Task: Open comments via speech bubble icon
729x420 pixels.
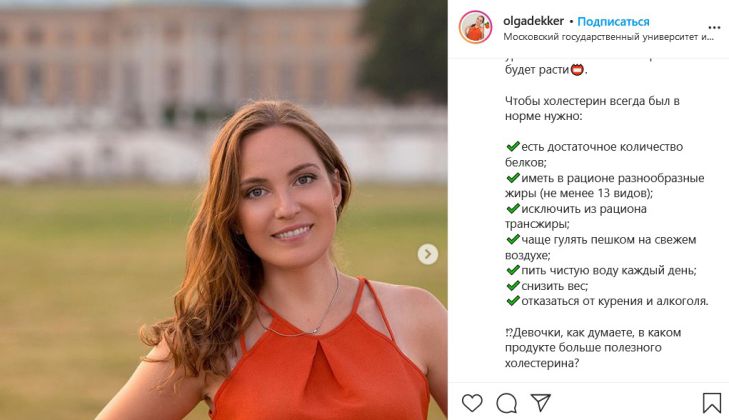Action: click(507, 403)
